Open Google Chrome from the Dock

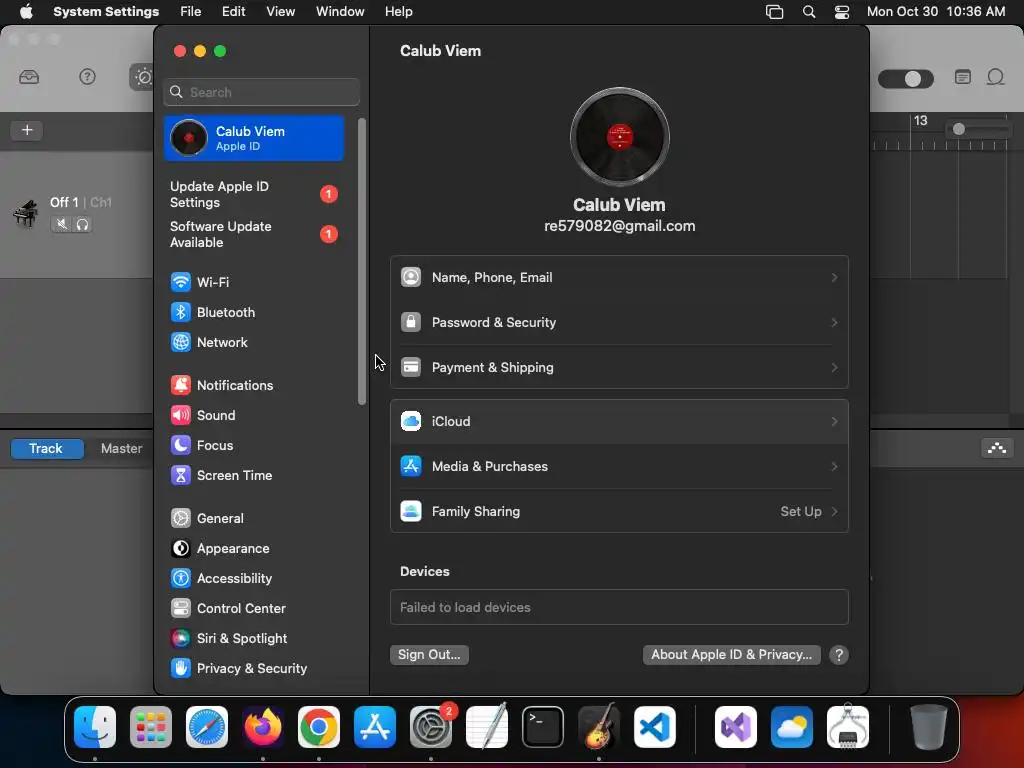[319, 727]
